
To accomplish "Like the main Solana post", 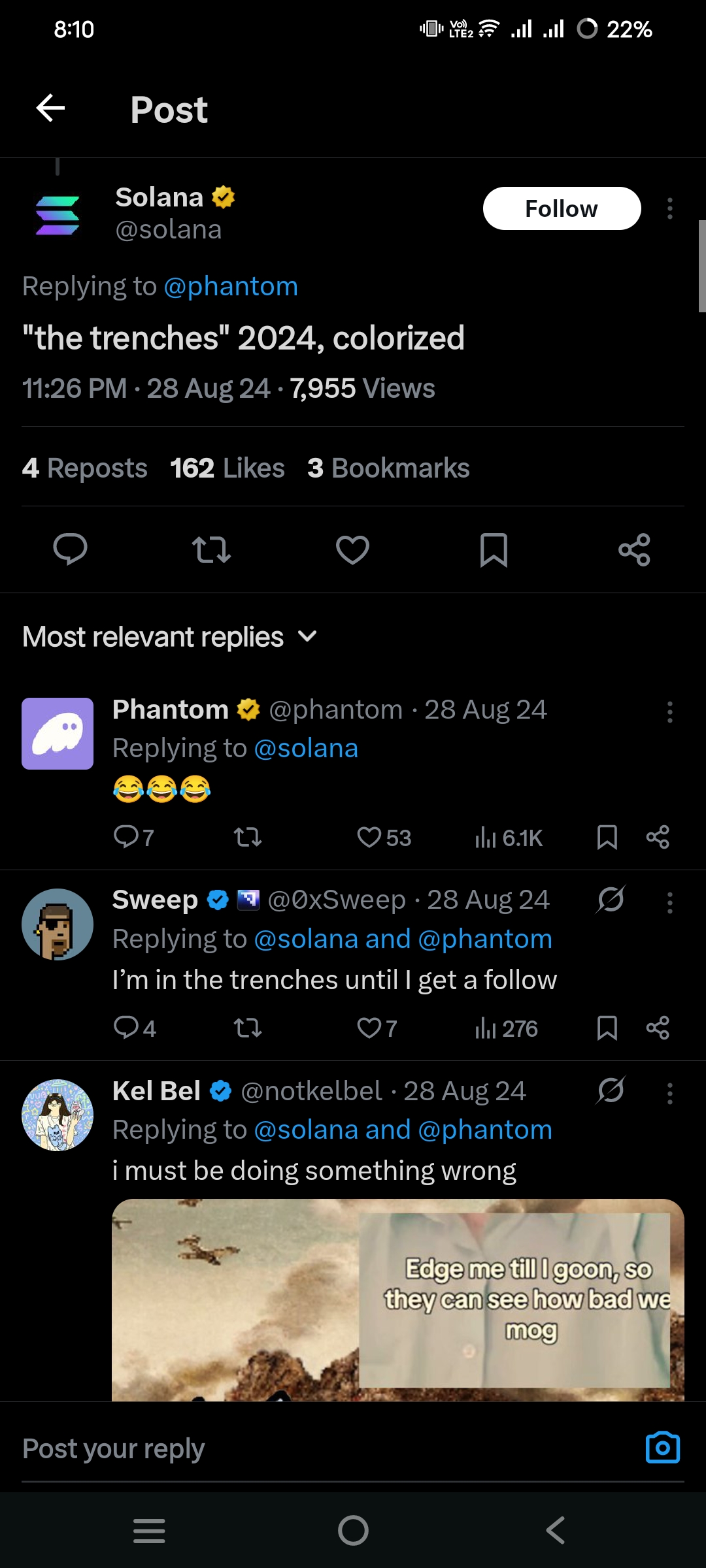I will pyautogui.click(x=352, y=549).
